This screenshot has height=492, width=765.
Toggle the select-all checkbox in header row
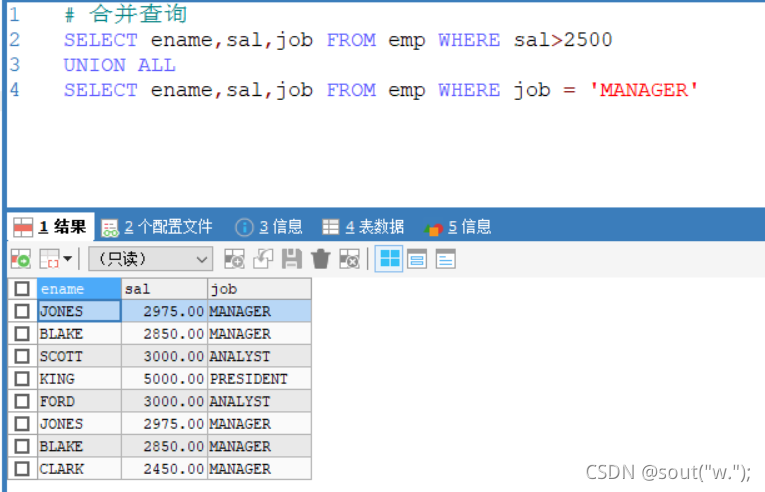(22, 289)
